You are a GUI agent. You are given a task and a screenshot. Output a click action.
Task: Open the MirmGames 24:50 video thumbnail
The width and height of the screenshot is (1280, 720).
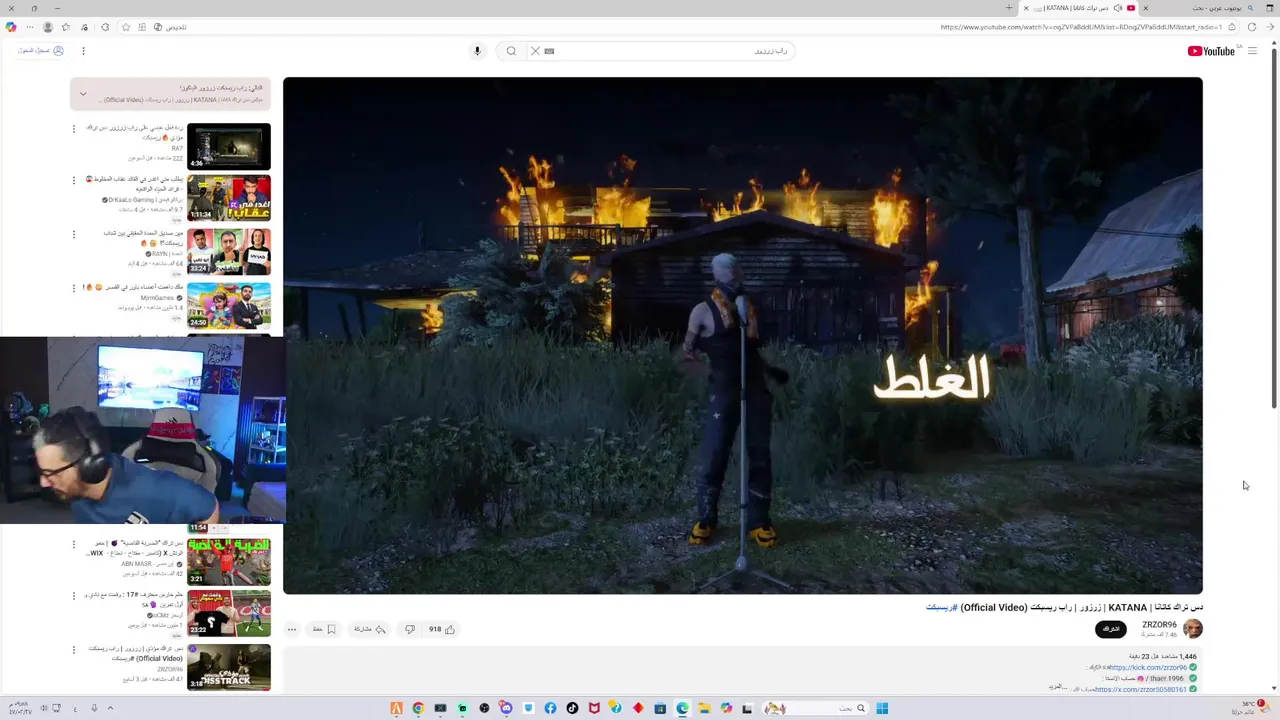[x=229, y=305]
